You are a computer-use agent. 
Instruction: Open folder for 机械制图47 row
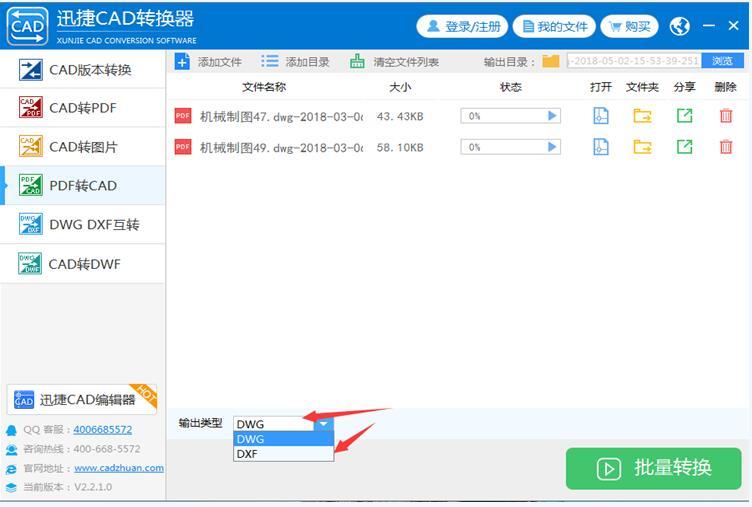[x=642, y=116]
